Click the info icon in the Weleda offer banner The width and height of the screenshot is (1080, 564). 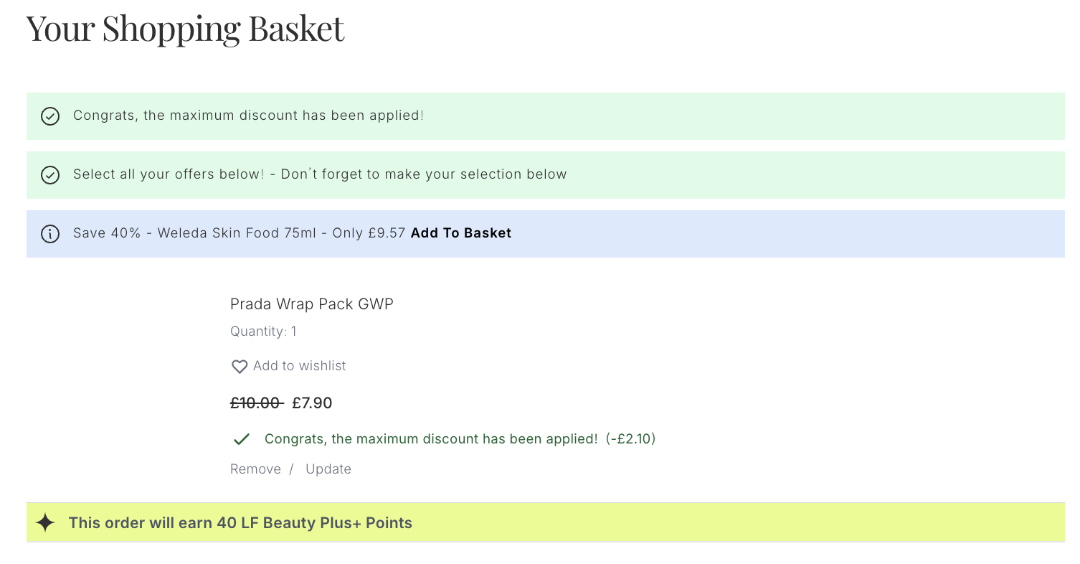click(x=50, y=234)
